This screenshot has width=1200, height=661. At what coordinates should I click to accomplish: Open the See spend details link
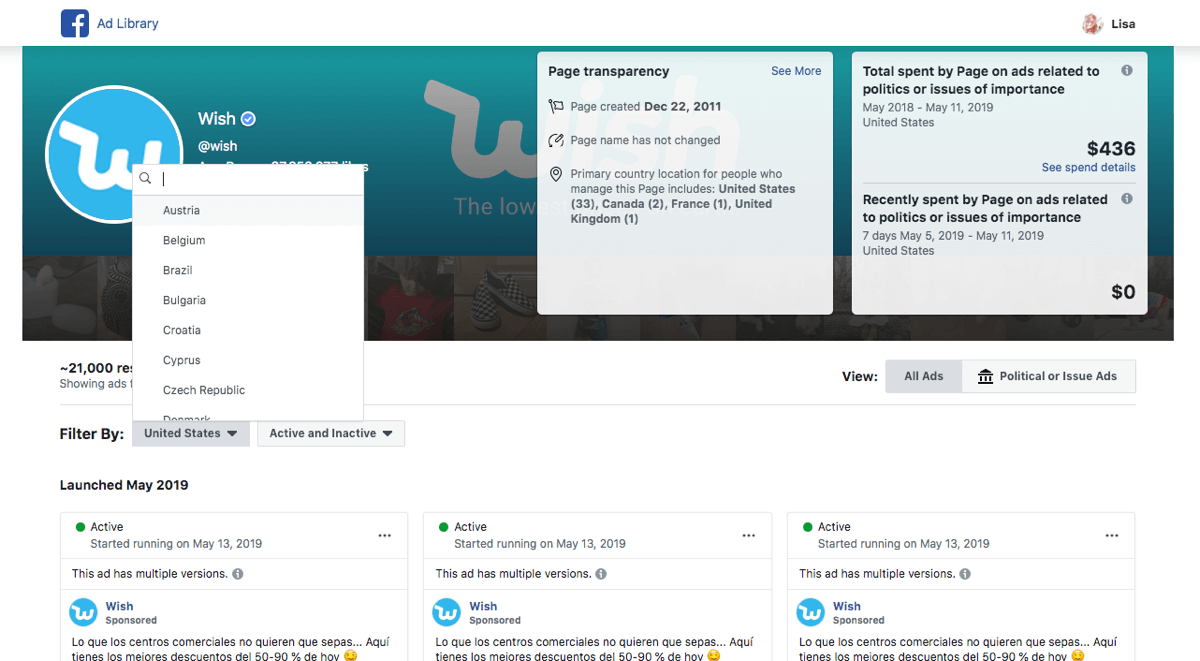(x=1089, y=167)
